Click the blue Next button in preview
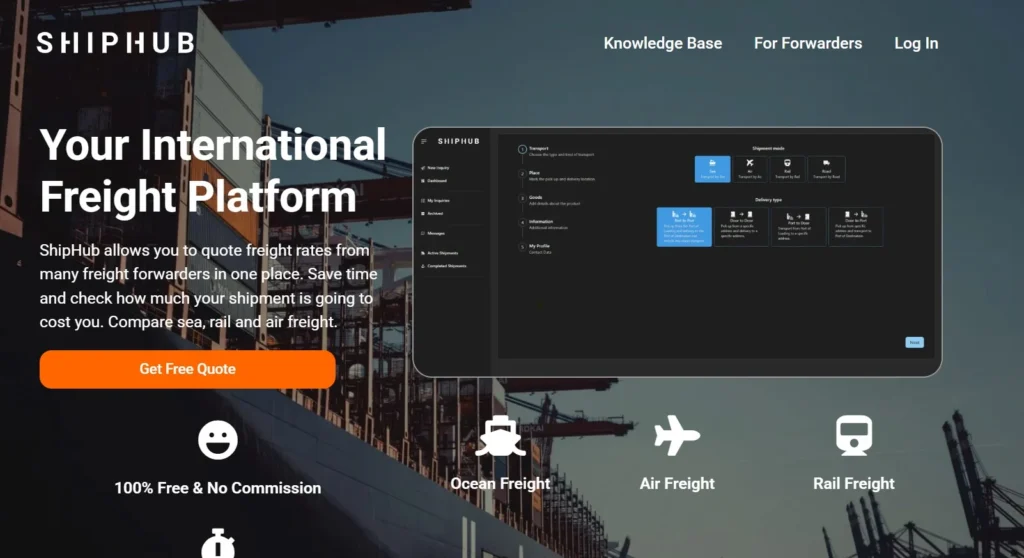This screenshot has height=558, width=1024. click(914, 342)
